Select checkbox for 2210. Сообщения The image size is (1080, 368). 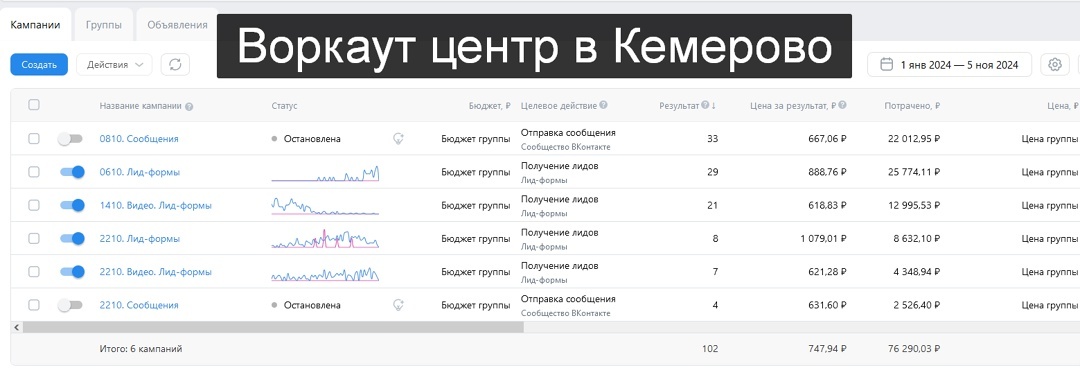click(34, 305)
